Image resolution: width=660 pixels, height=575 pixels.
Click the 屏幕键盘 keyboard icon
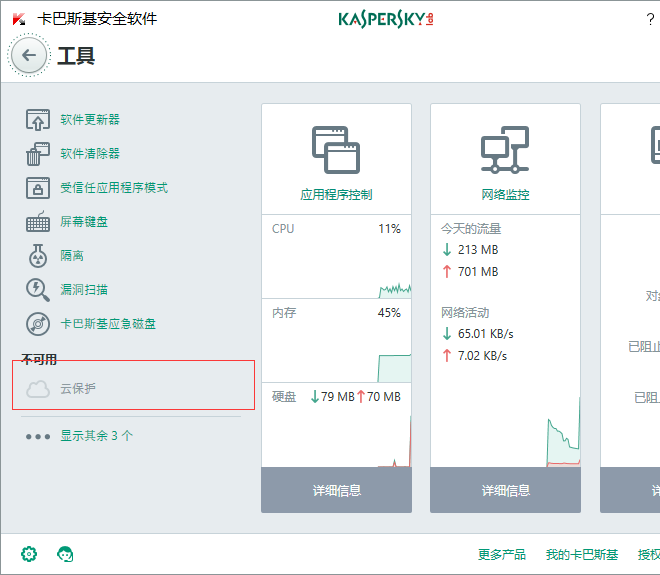(x=38, y=222)
